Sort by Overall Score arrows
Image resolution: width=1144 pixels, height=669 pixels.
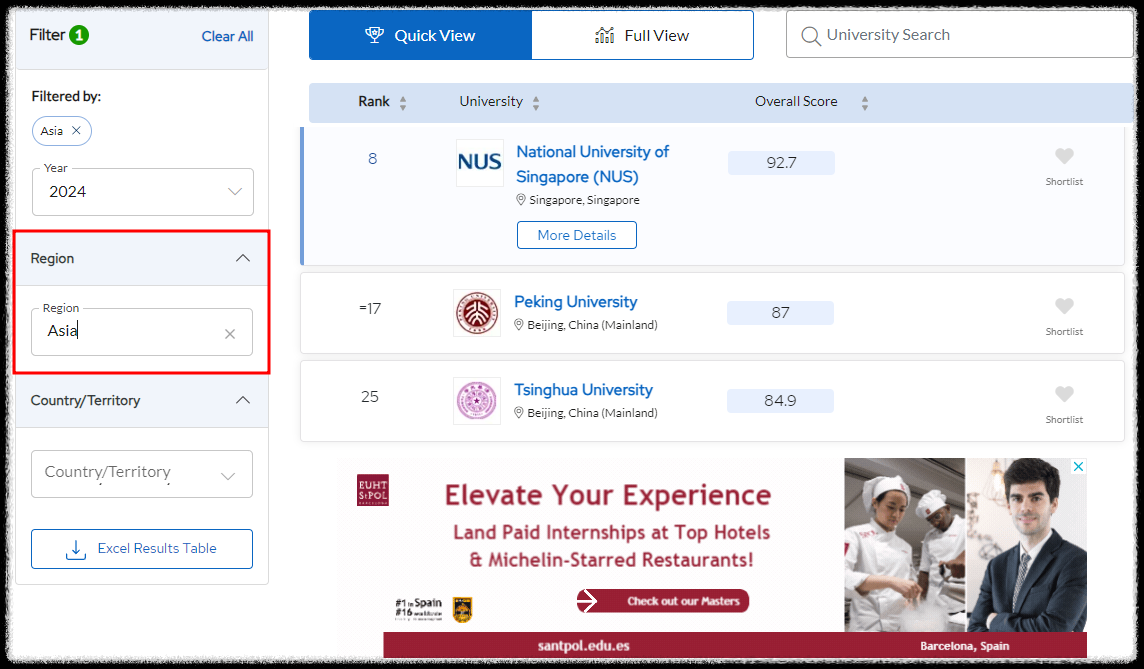865,103
